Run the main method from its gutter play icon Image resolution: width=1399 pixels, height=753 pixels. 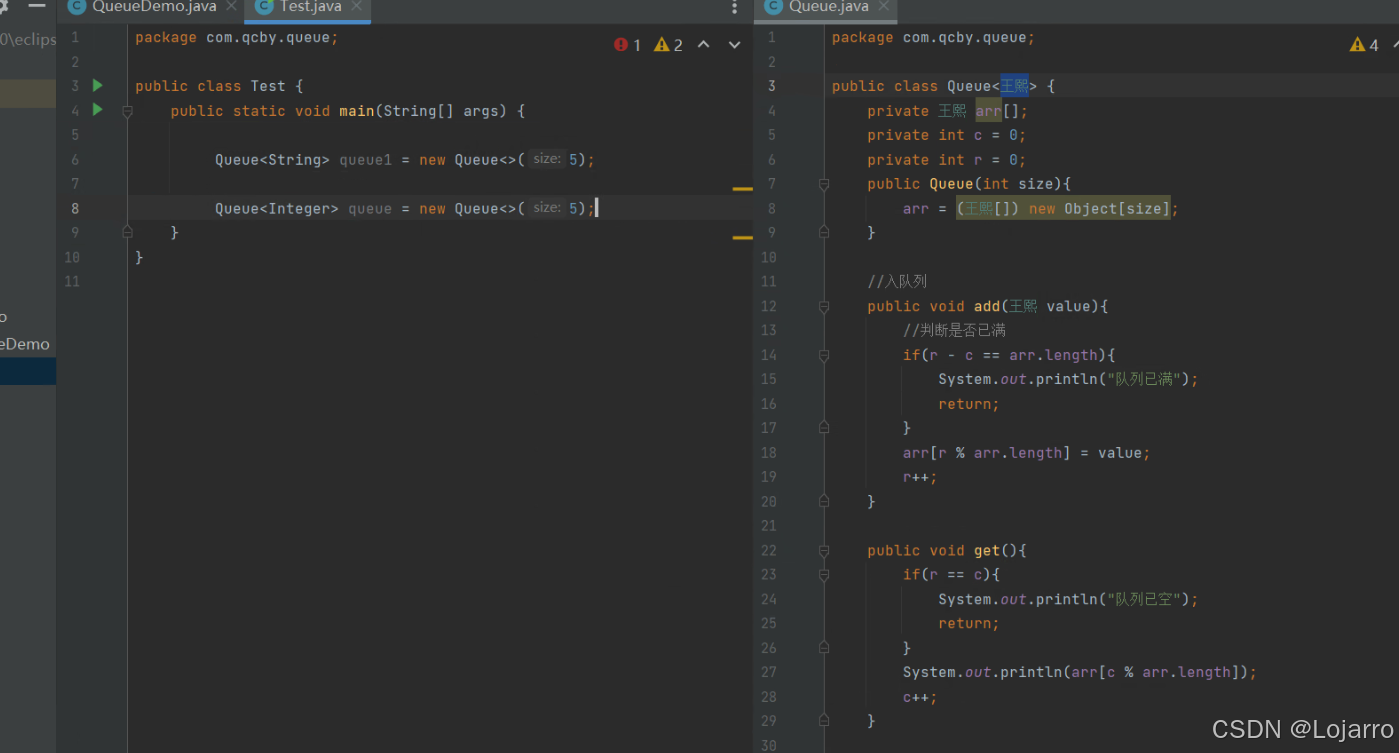point(96,110)
